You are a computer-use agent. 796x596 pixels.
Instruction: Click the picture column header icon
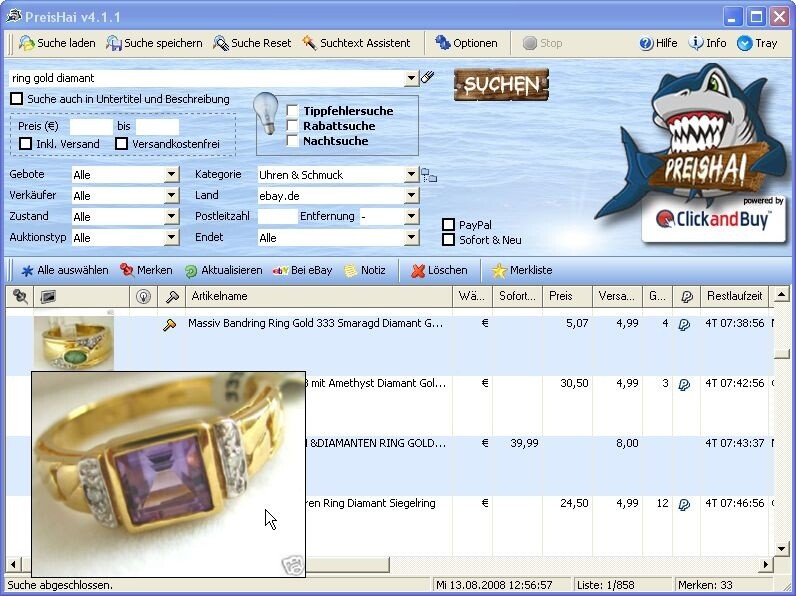[48, 296]
